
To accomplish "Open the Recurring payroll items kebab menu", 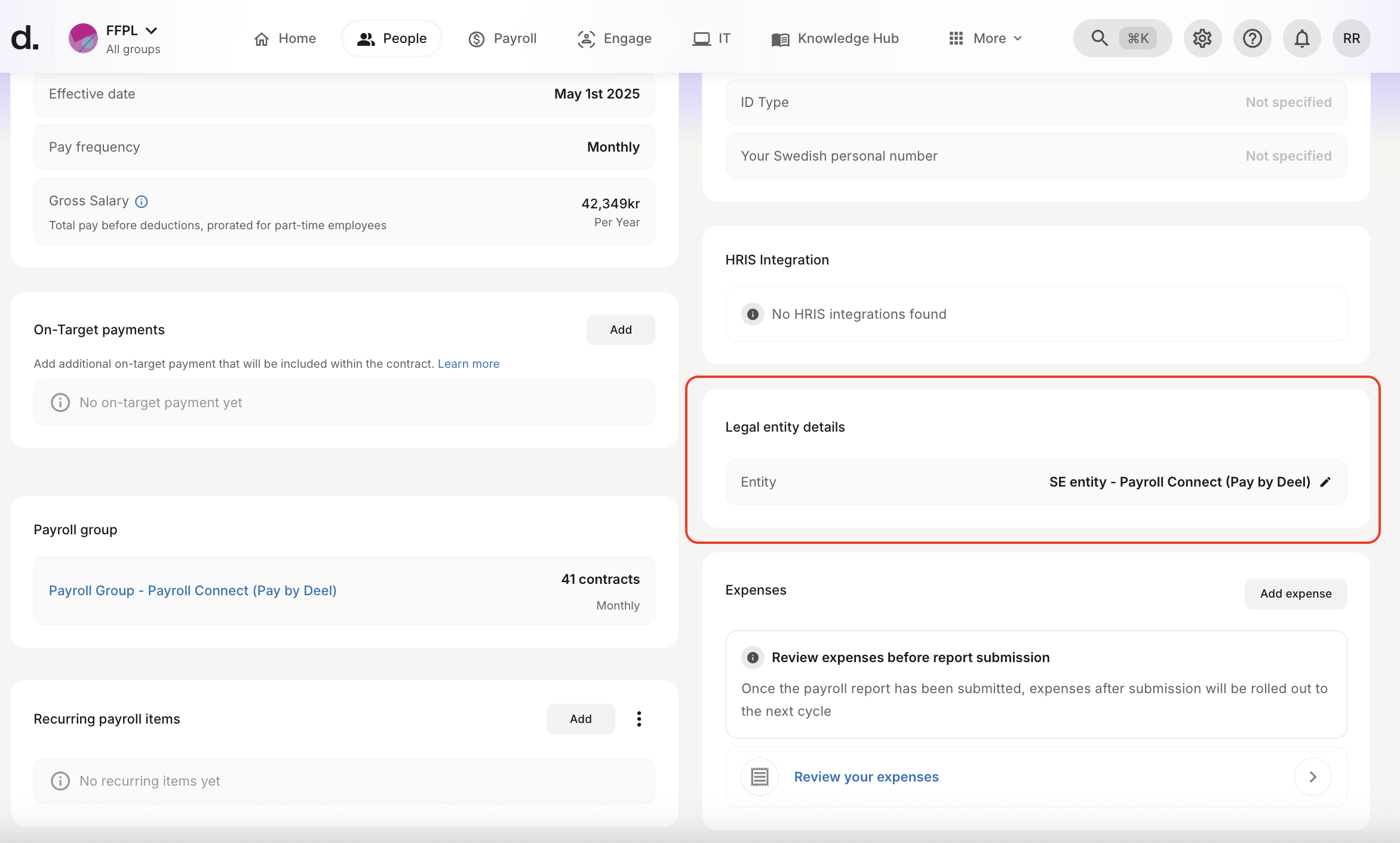I will [639, 719].
